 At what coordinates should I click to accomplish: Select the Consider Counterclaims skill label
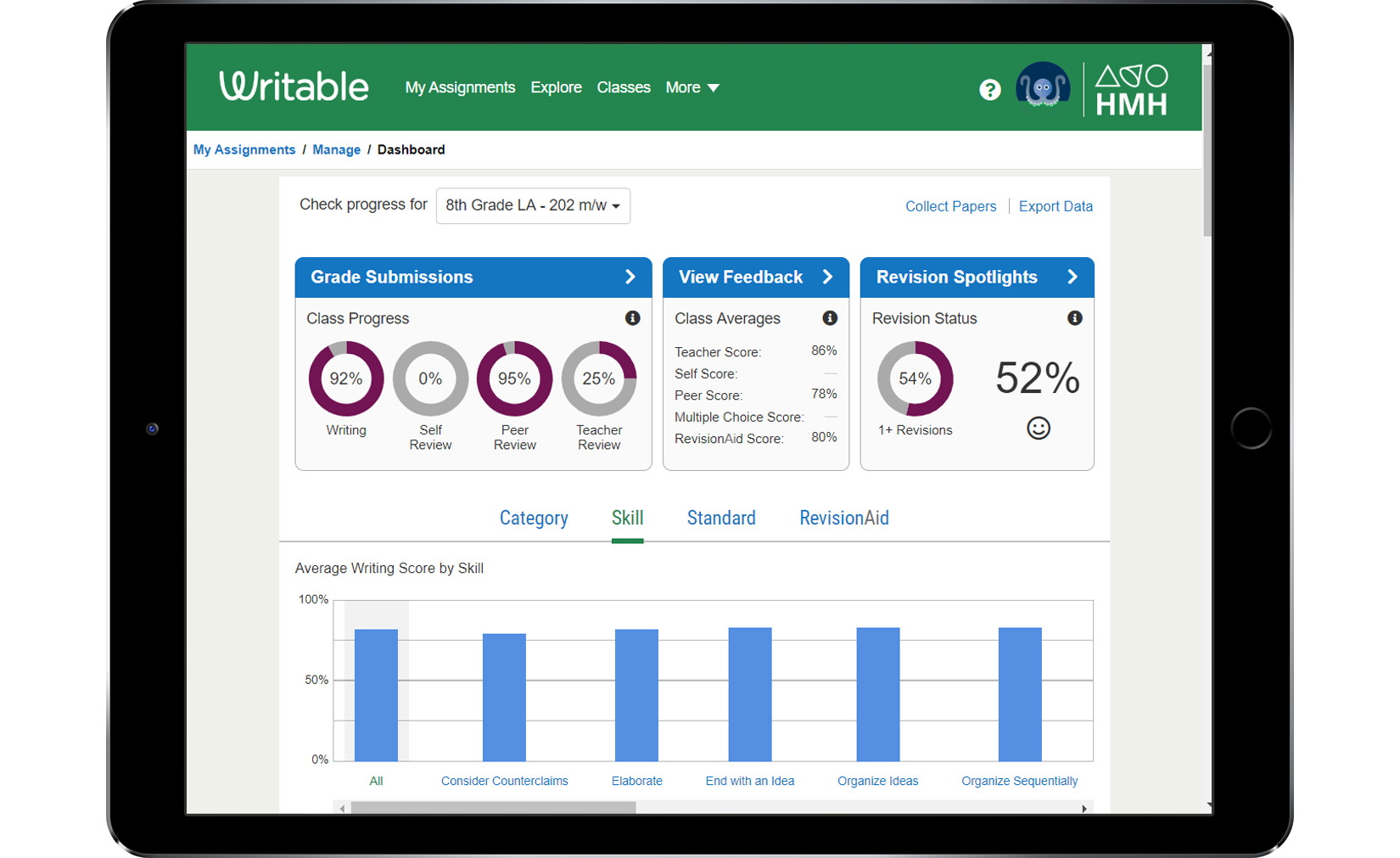tap(504, 781)
